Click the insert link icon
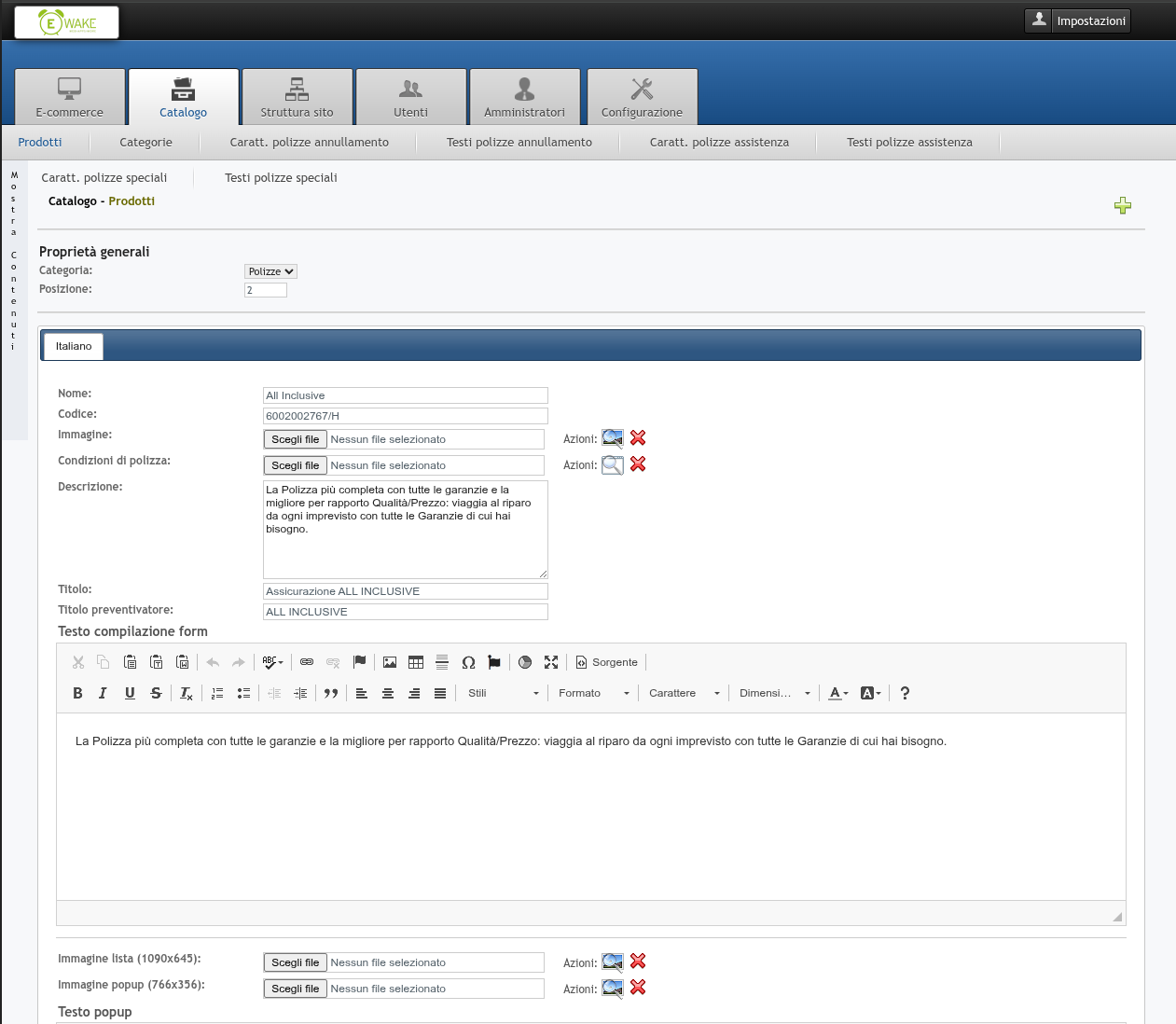This screenshot has width=1176, height=1024. (x=307, y=662)
